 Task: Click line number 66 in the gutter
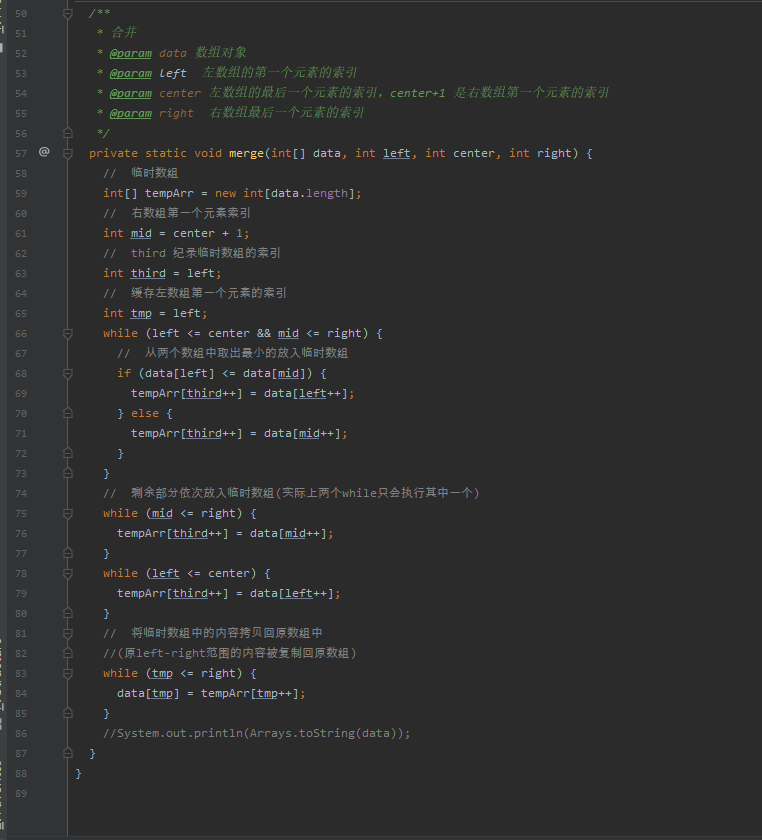point(21,334)
